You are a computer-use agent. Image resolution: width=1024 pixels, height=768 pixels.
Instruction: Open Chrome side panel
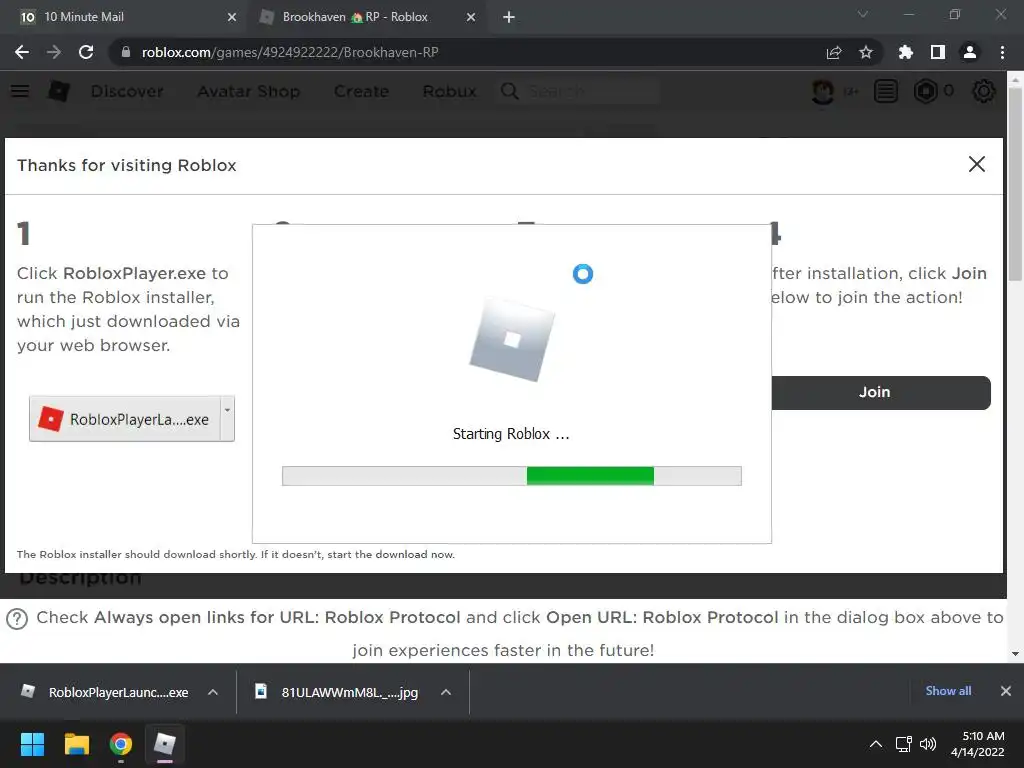pyautogui.click(x=938, y=52)
